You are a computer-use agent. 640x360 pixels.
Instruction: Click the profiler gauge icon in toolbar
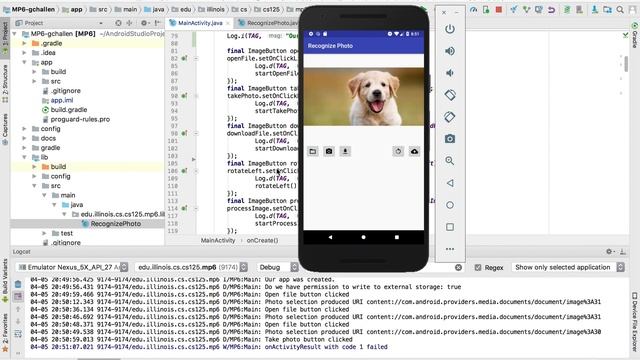(473, 9)
